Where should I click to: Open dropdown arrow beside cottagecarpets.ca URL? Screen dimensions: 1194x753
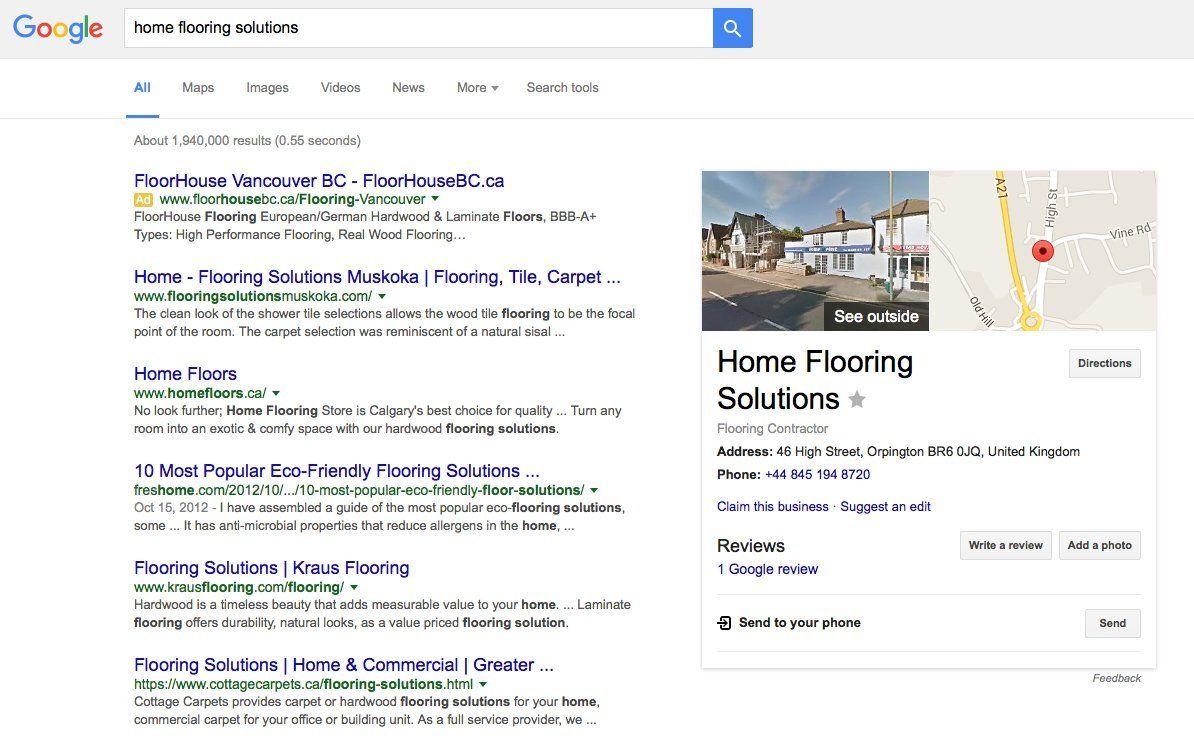pos(483,684)
